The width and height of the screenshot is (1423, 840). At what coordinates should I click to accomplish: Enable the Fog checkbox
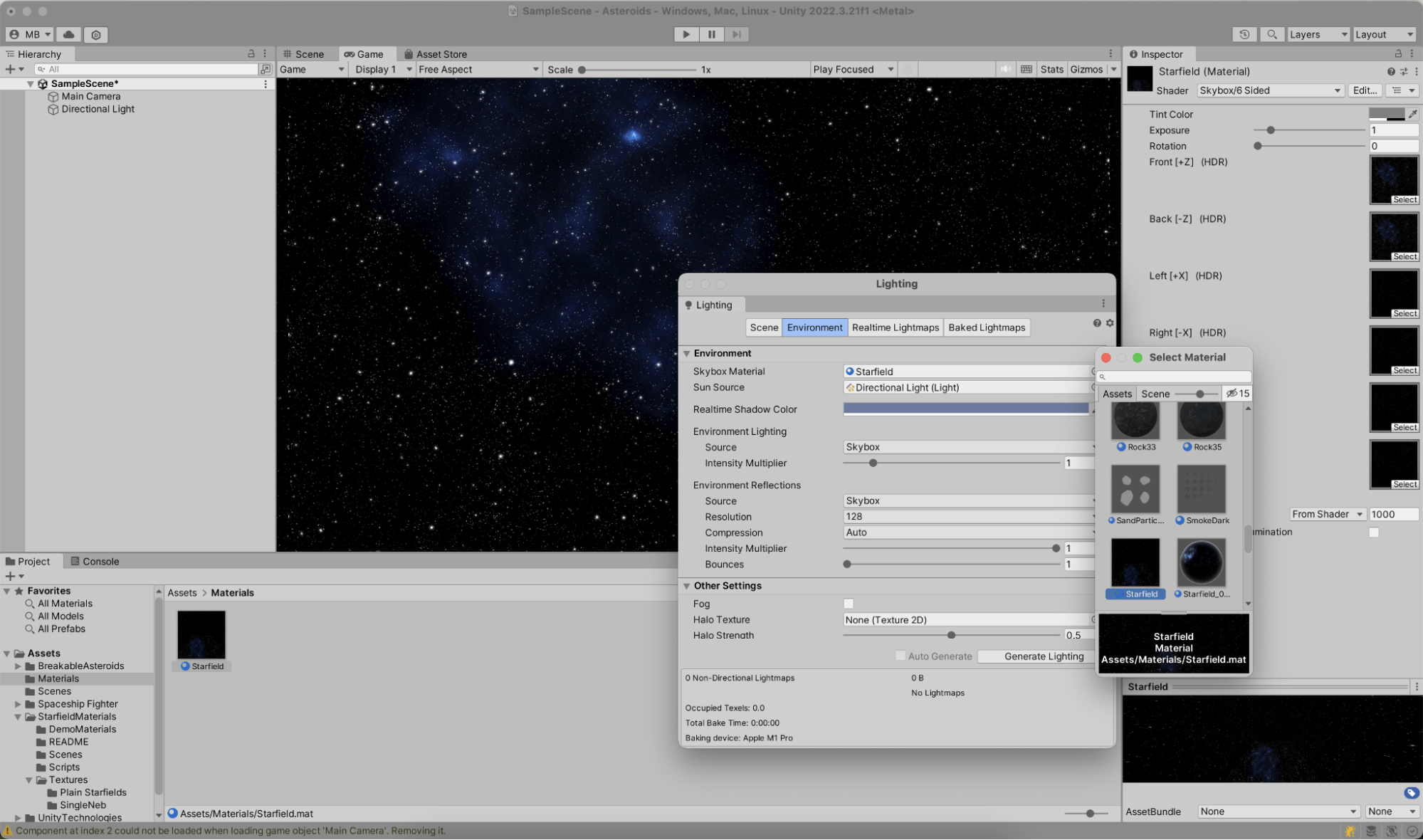[849, 603]
